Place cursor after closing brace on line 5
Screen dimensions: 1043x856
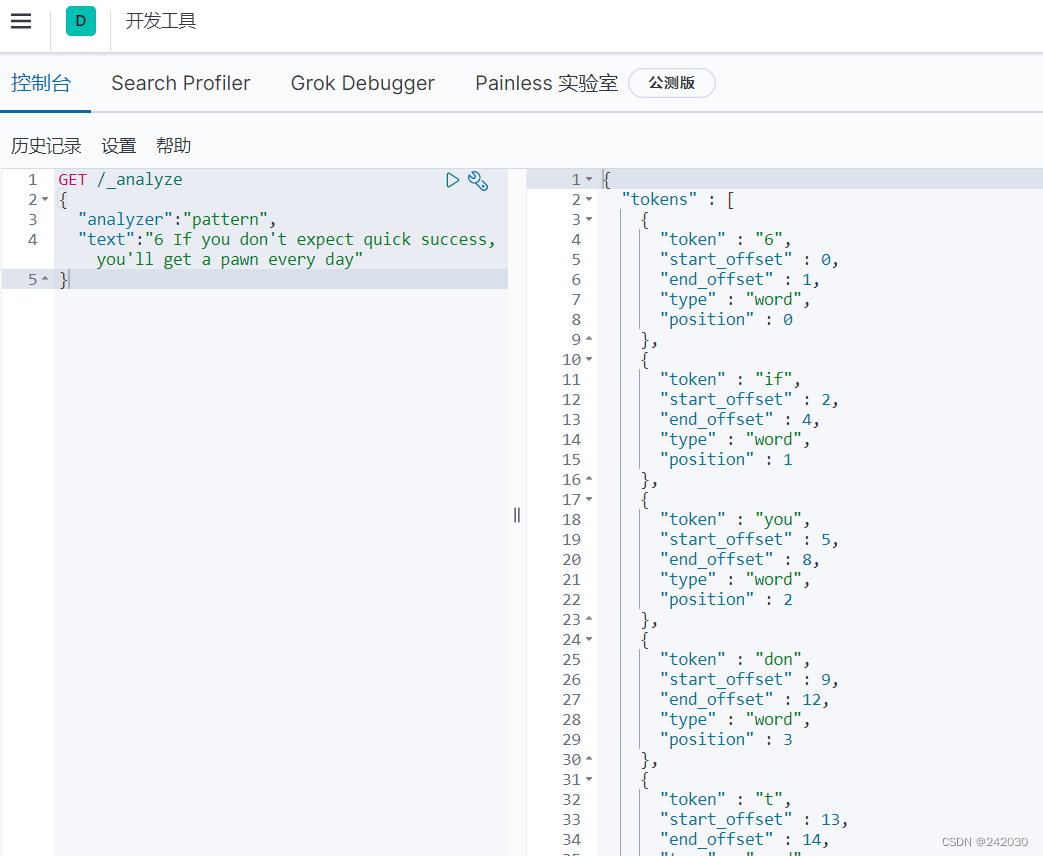tap(69, 279)
